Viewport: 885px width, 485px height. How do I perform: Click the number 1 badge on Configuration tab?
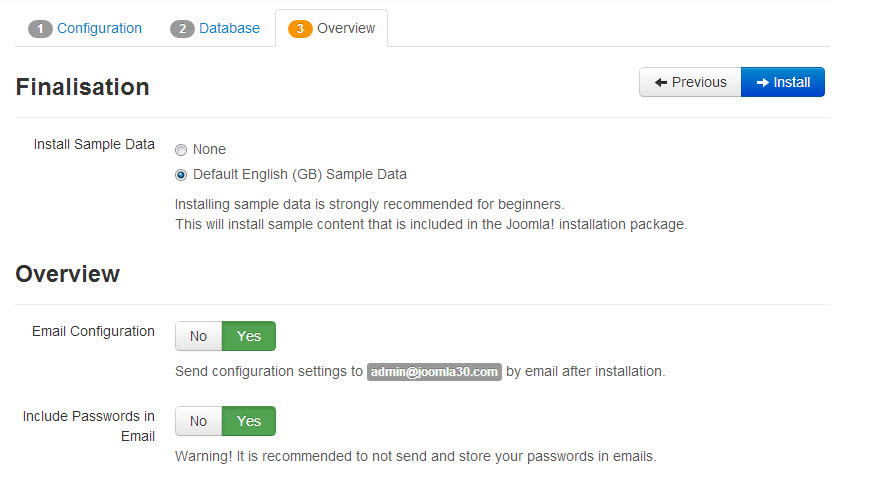[40, 29]
